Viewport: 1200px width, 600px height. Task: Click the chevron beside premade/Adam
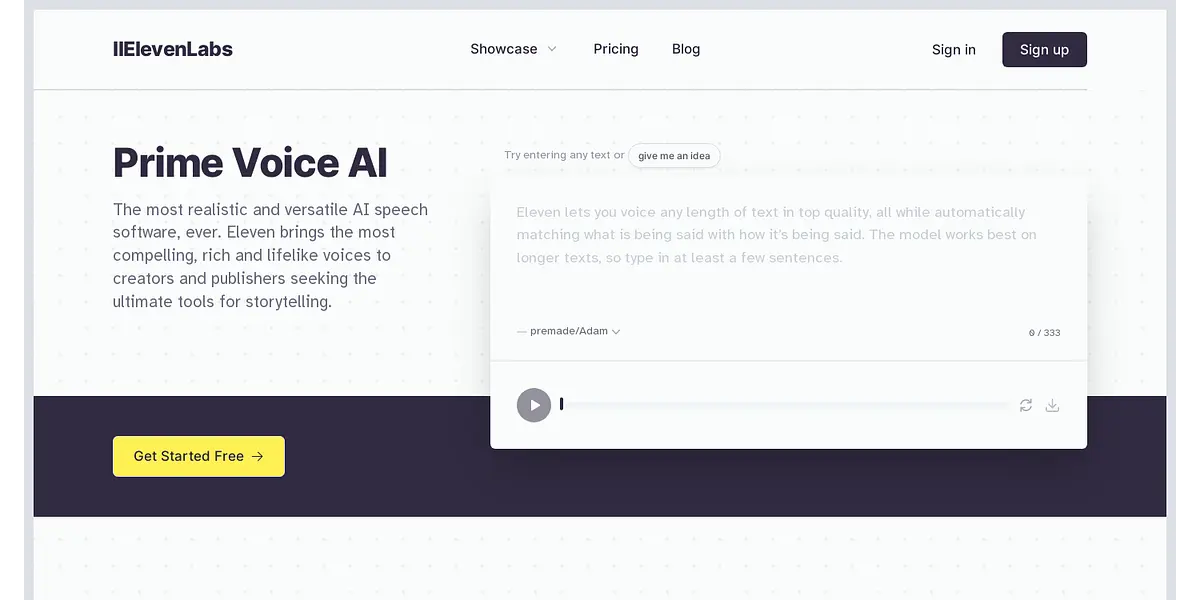(x=616, y=332)
